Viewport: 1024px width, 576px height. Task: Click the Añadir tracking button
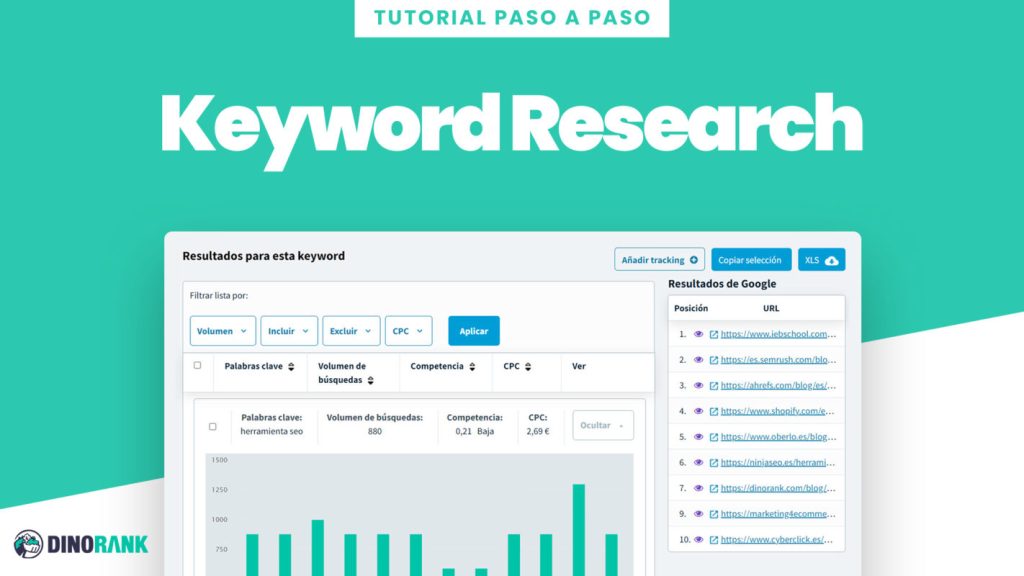(x=659, y=259)
